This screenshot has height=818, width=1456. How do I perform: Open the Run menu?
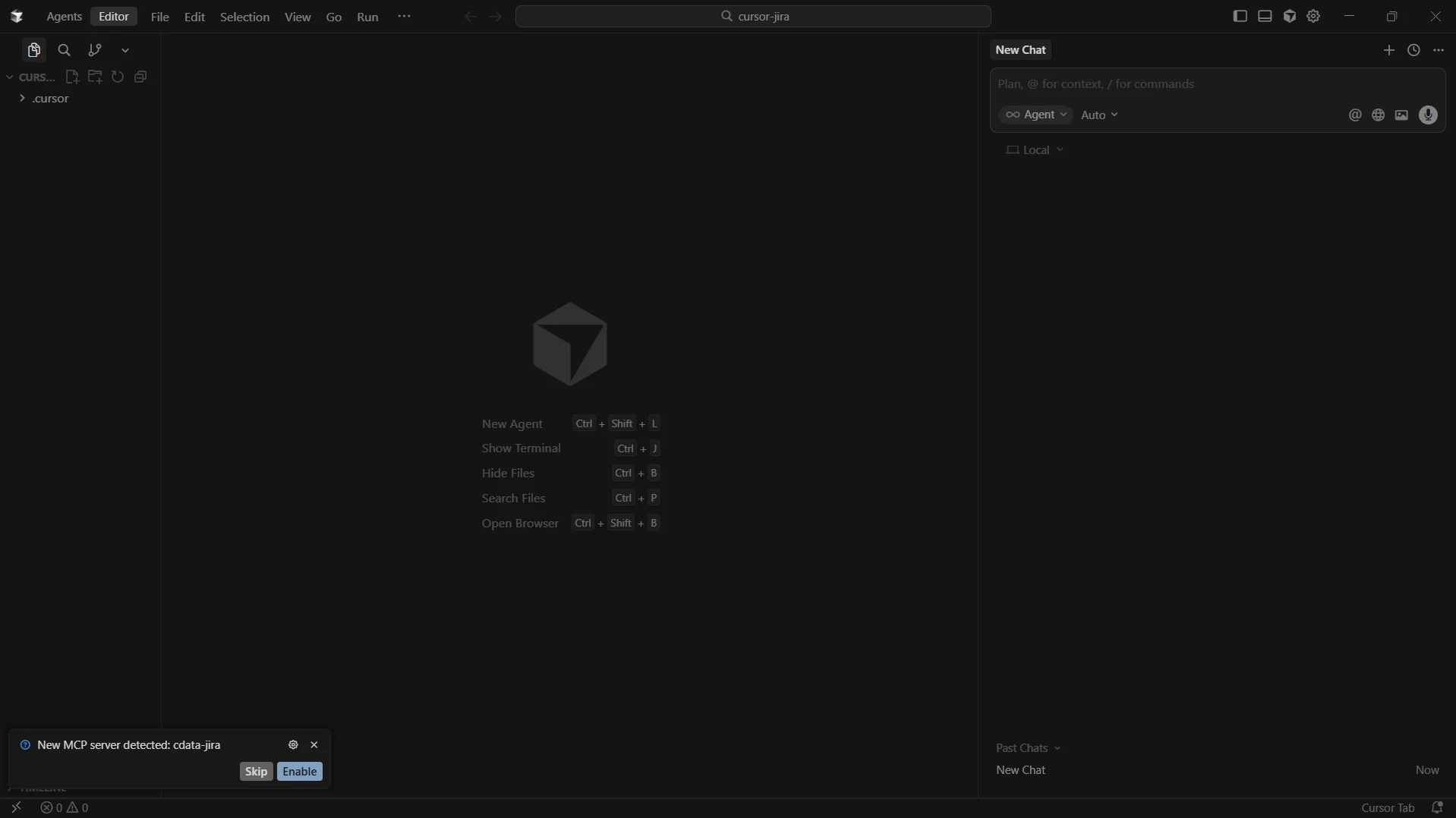[367, 17]
